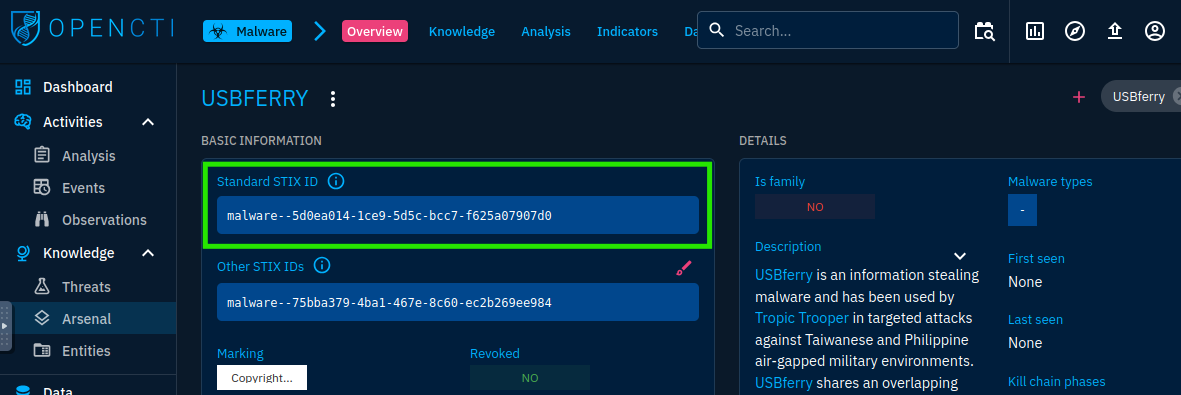Click the Analysis clipboard icon
The image size is (1181, 395).
[x=42, y=155]
